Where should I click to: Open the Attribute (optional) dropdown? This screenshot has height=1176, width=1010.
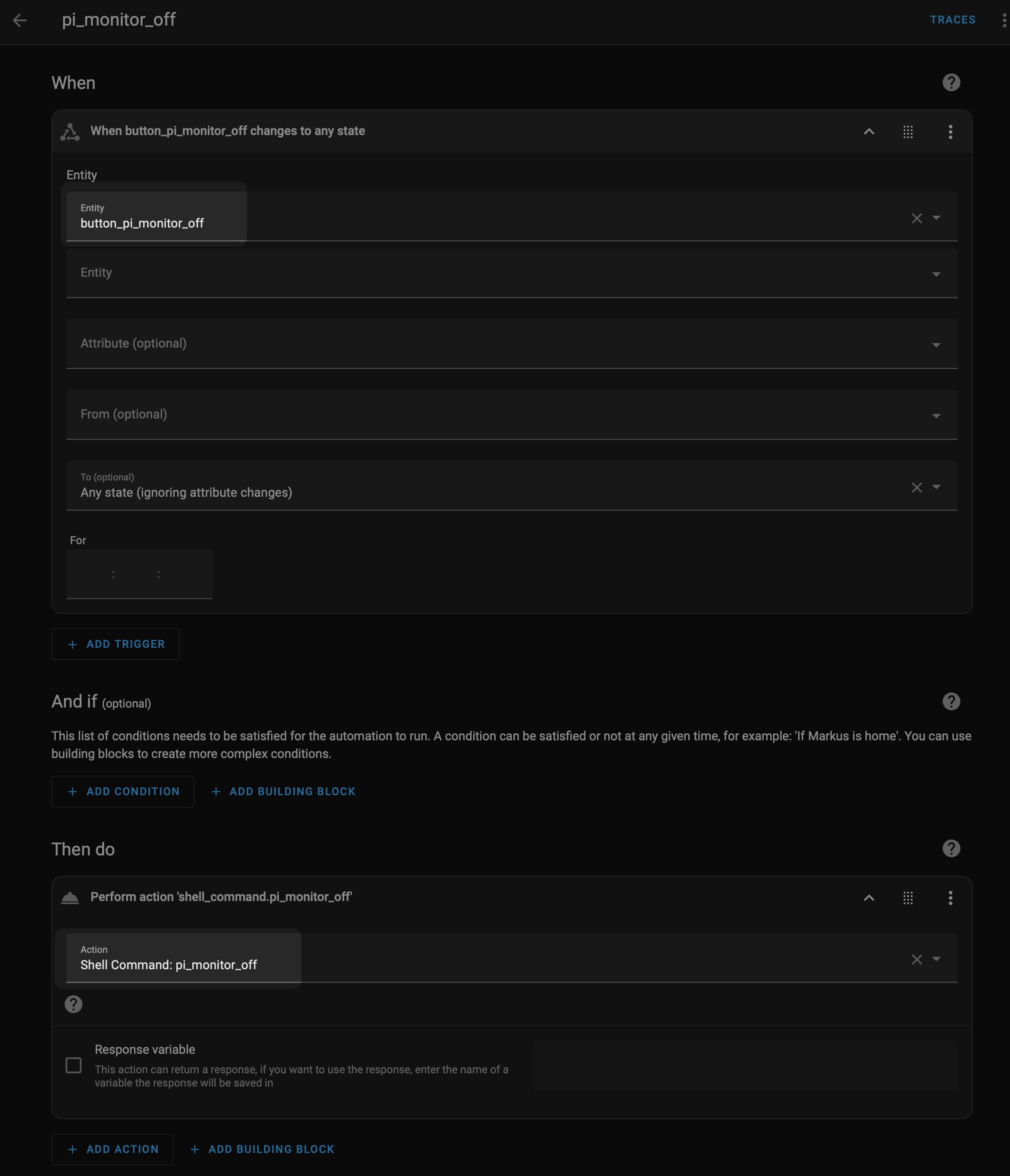click(511, 344)
